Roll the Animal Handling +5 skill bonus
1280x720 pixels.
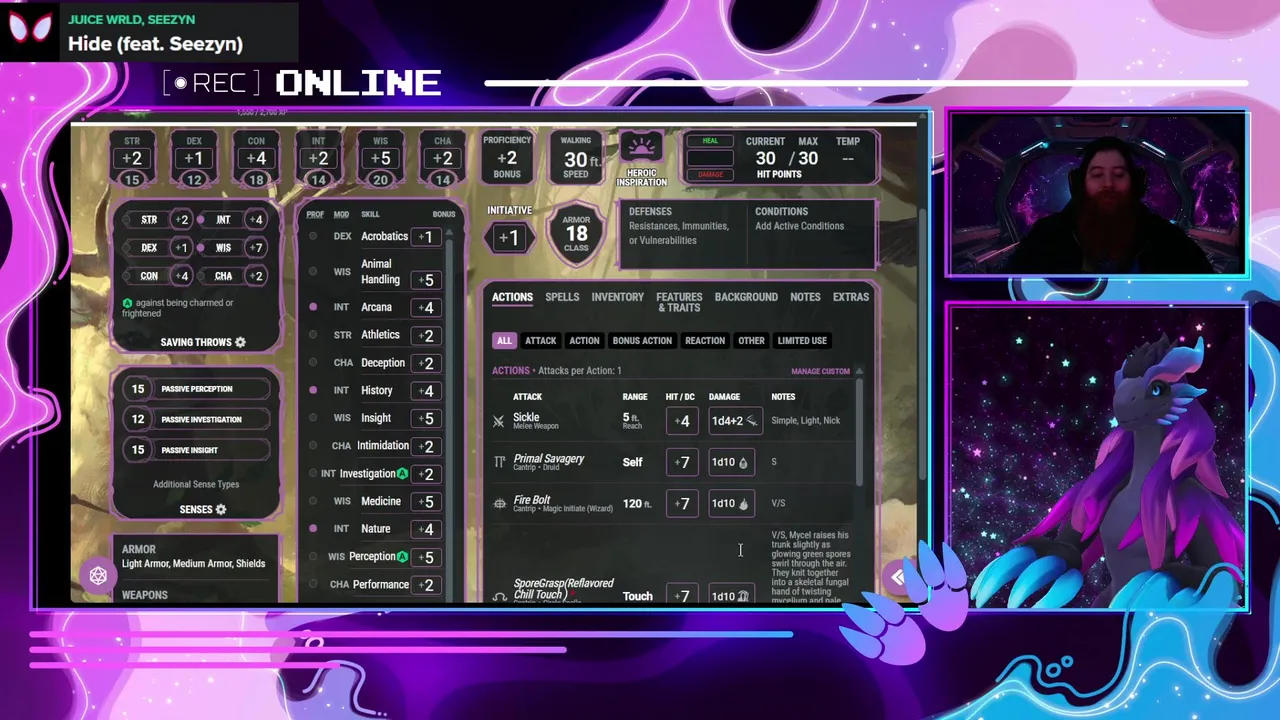coord(426,280)
